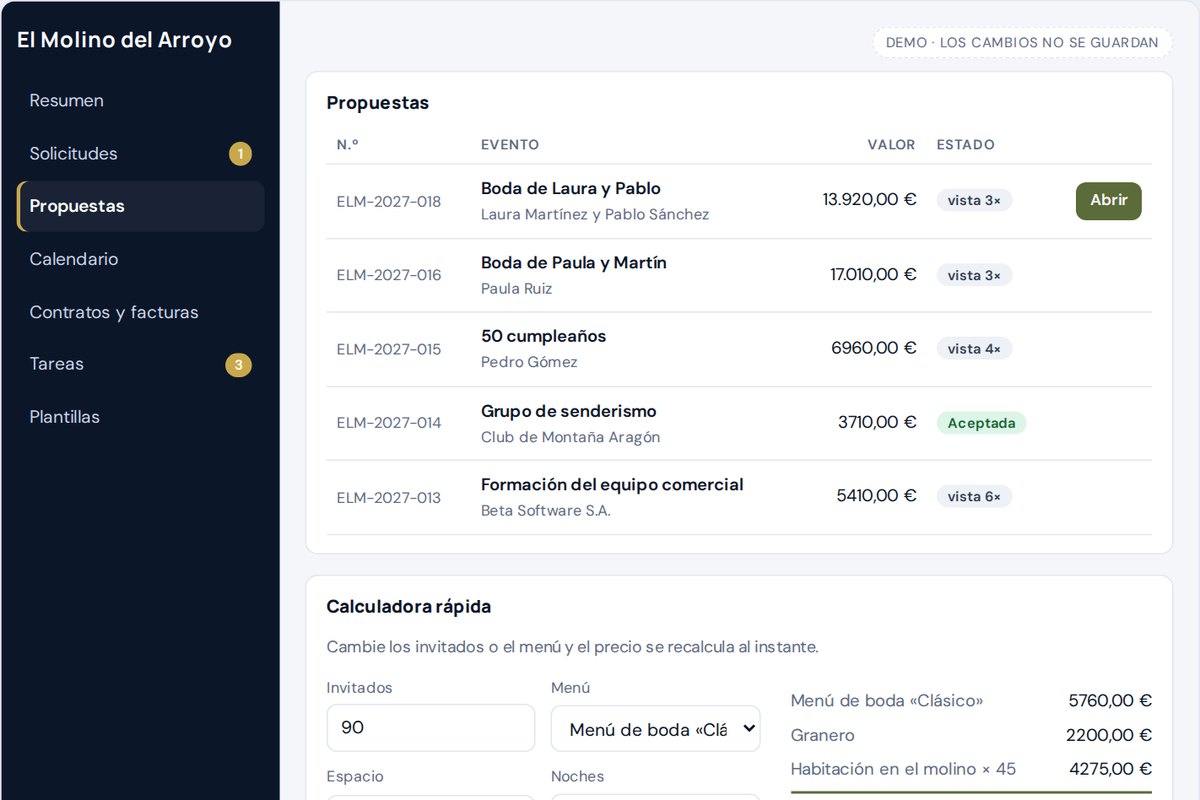1200x800 pixels.
Task: Click the Granero line in the calculator
Action: coord(971,736)
